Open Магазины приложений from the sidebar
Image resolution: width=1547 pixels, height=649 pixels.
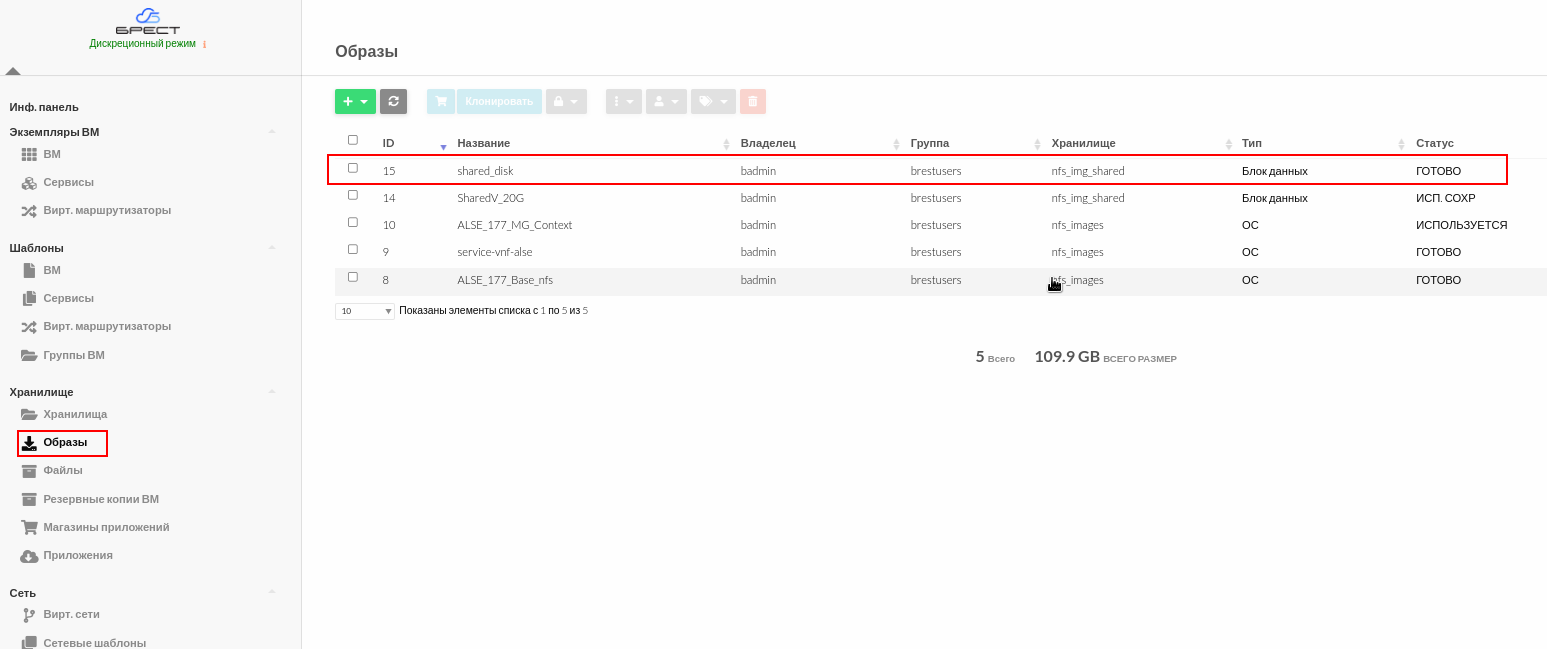tap(106, 527)
